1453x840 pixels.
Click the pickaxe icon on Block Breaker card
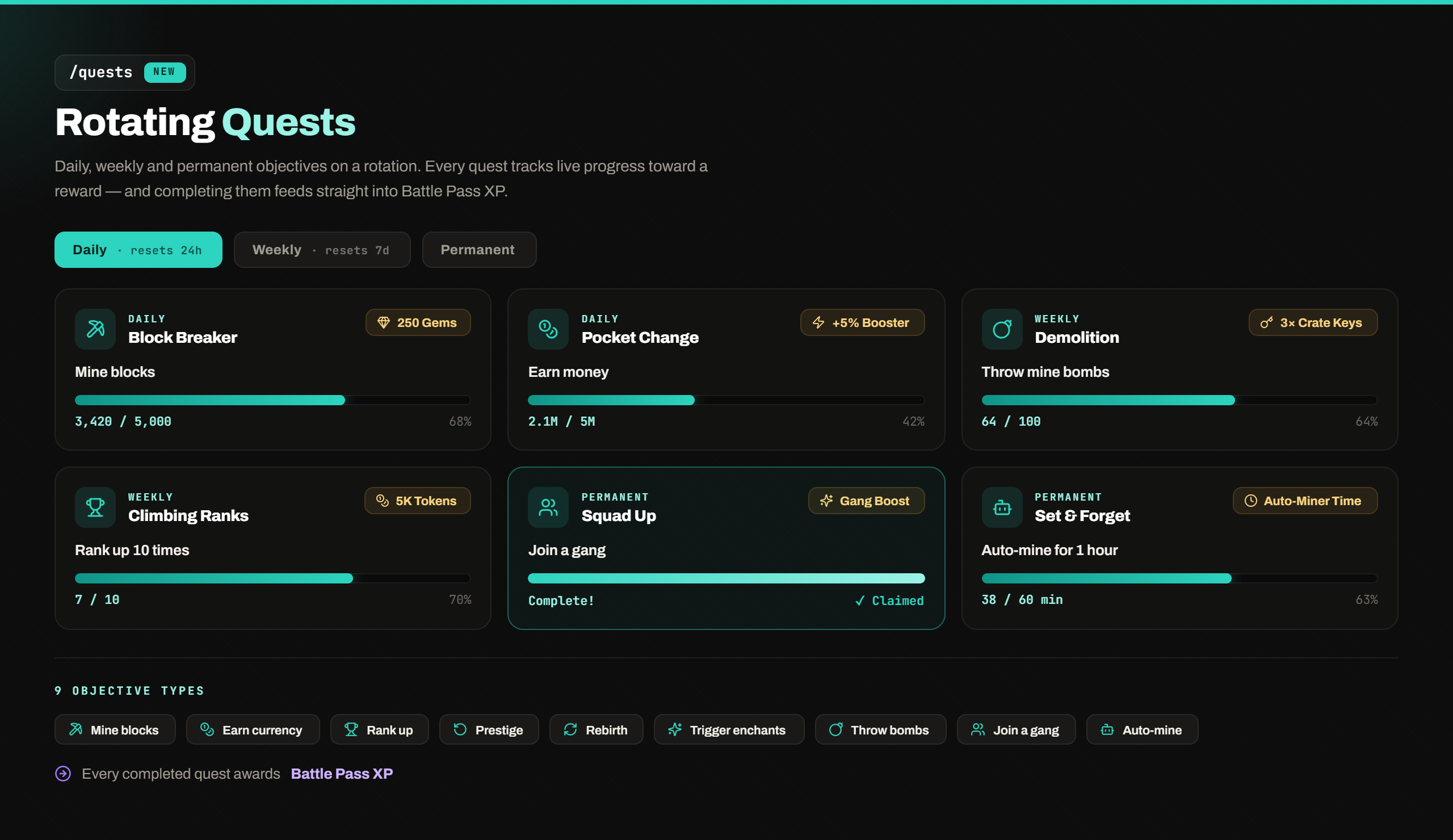pos(95,329)
